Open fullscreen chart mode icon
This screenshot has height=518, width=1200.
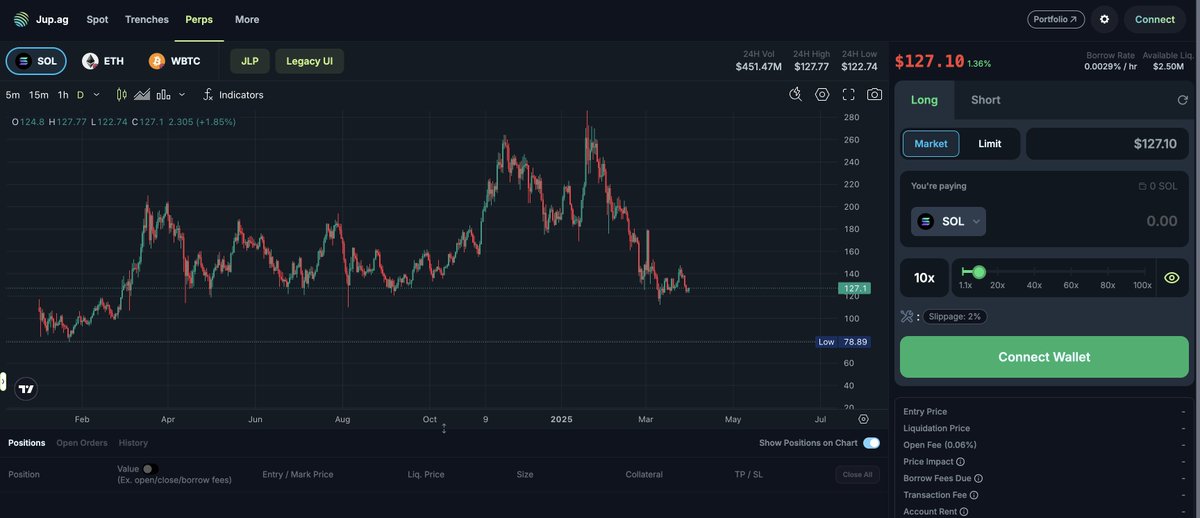pyautogui.click(x=848, y=94)
